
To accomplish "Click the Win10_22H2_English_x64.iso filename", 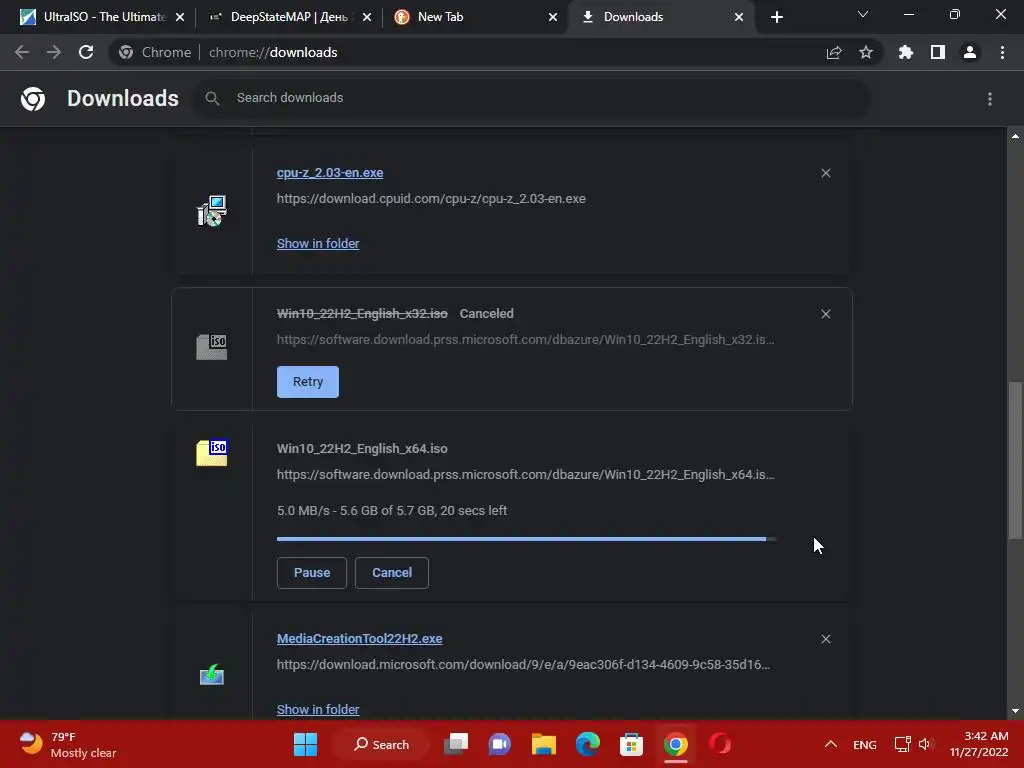I will point(362,449).
